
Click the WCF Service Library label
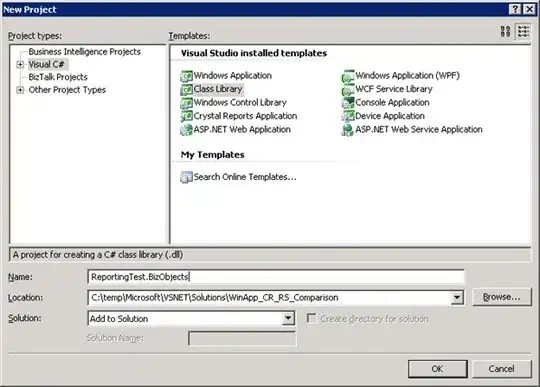click(x=394, y=89)
